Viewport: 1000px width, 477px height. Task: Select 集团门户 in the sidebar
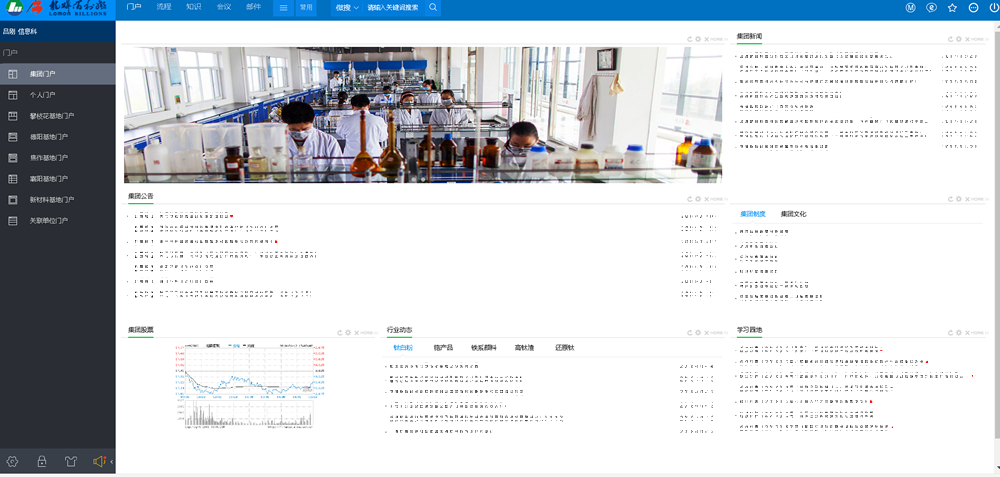(x=57, y=74)
